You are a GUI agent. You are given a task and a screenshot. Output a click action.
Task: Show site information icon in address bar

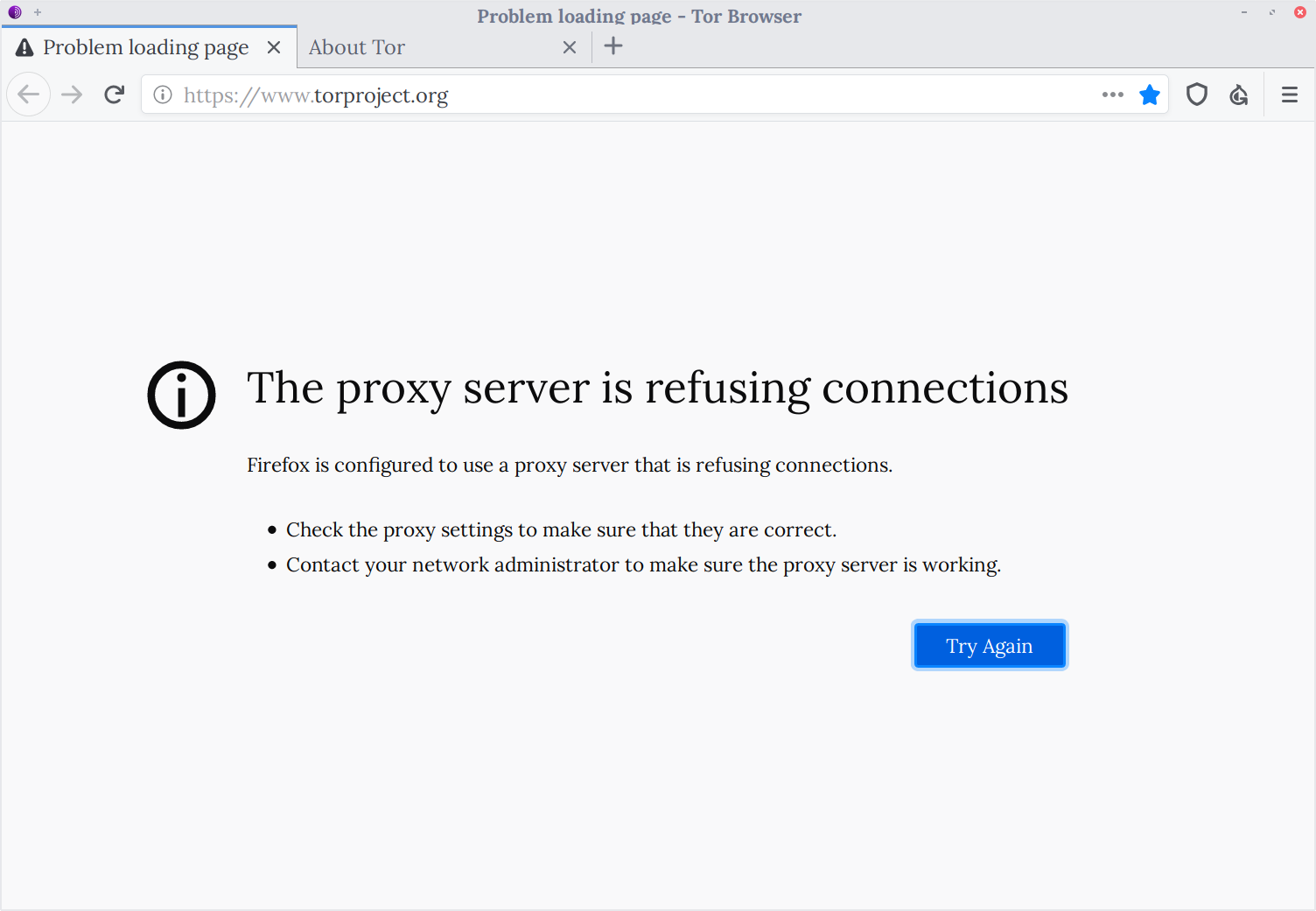[x=163, y=95]
